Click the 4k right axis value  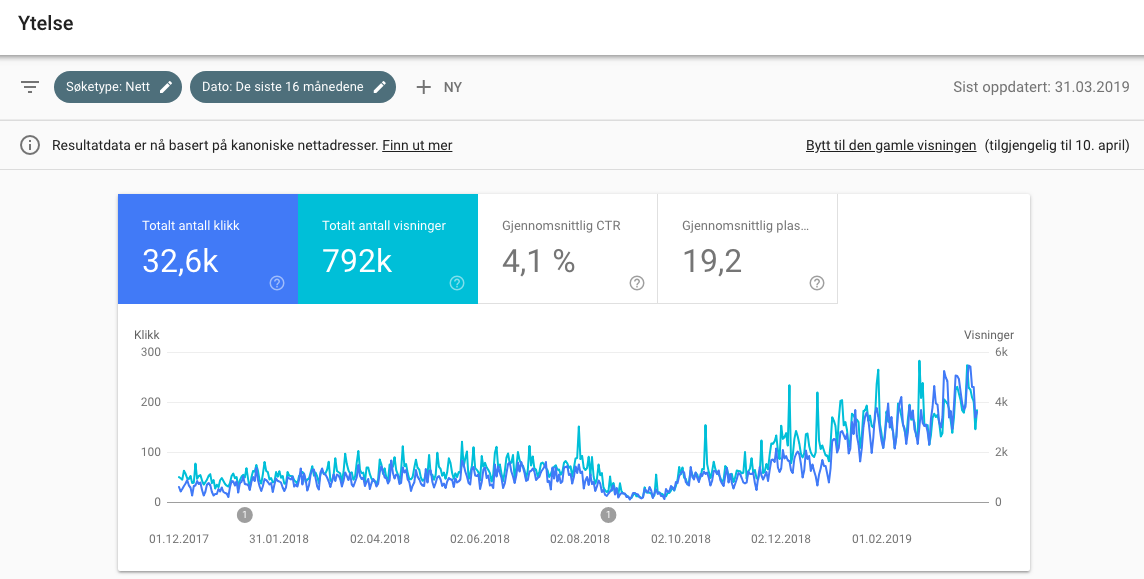point(1002,403)
